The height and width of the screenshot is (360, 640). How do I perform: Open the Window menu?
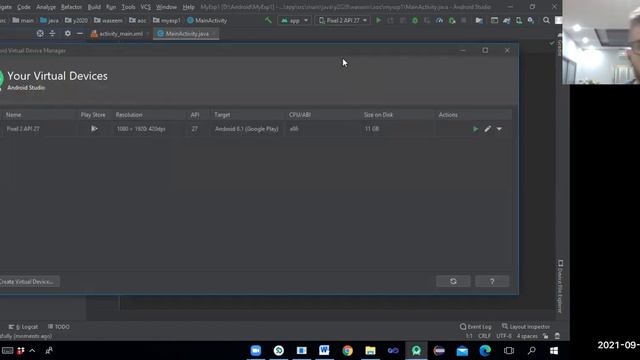(166, 7)
